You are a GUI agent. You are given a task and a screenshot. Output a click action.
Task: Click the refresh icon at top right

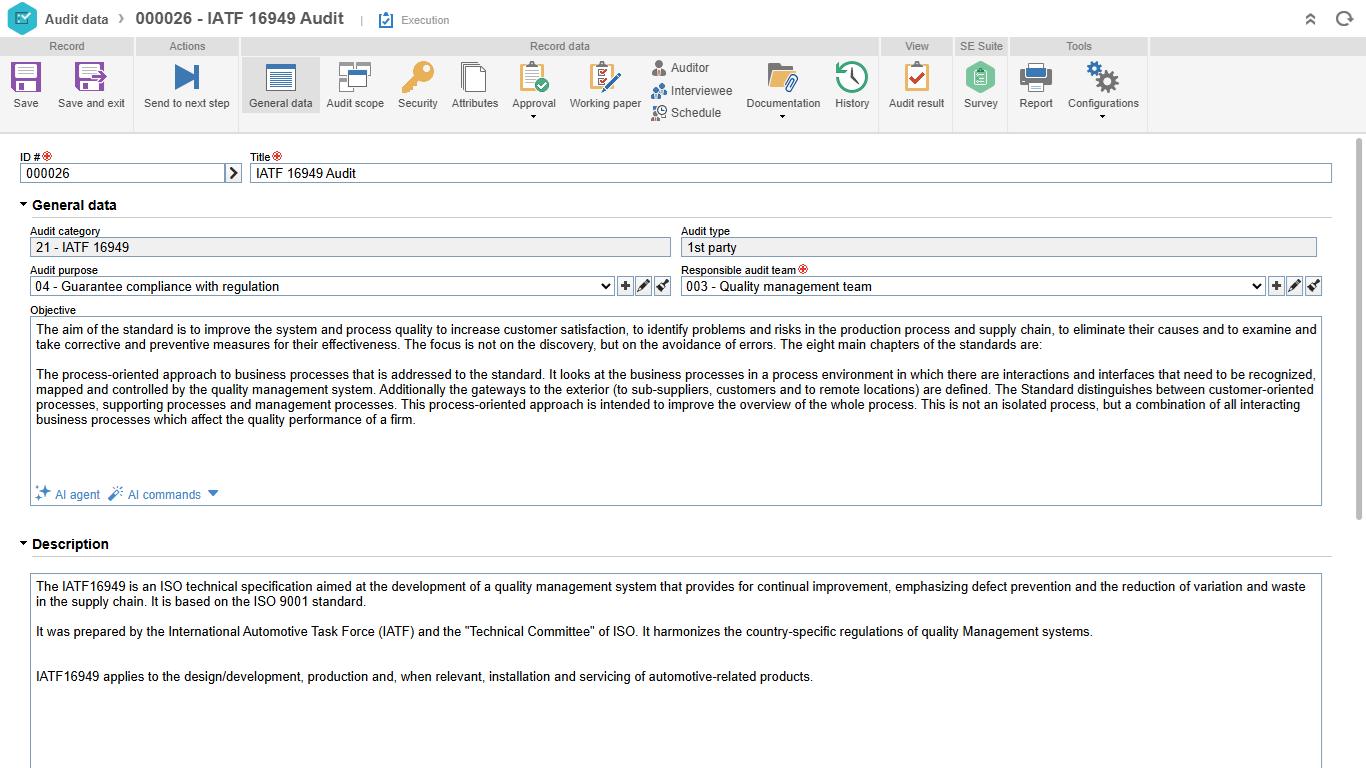point(1345,19)
